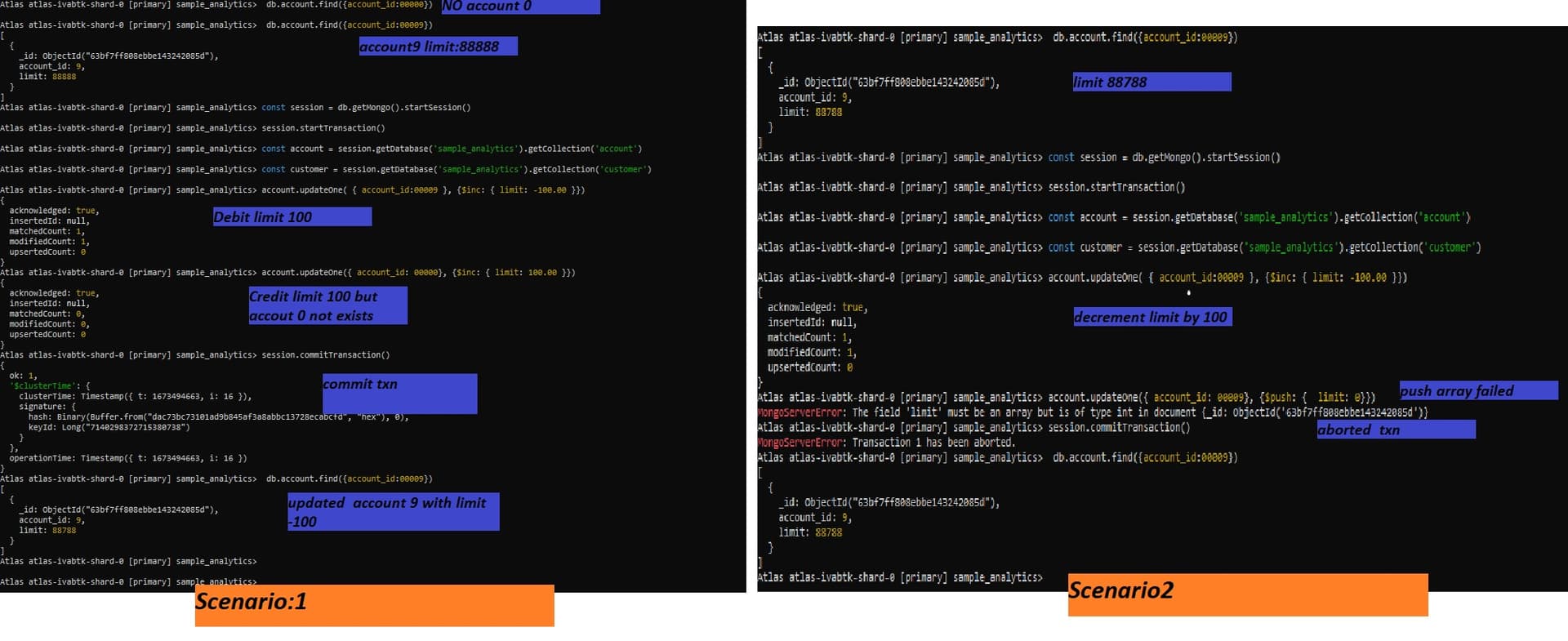This screenshot has height=641, width=1568.
Task: Click the orange 'Scenario2' caption box
Action: pyautogui.click(x=1247, y=594)
